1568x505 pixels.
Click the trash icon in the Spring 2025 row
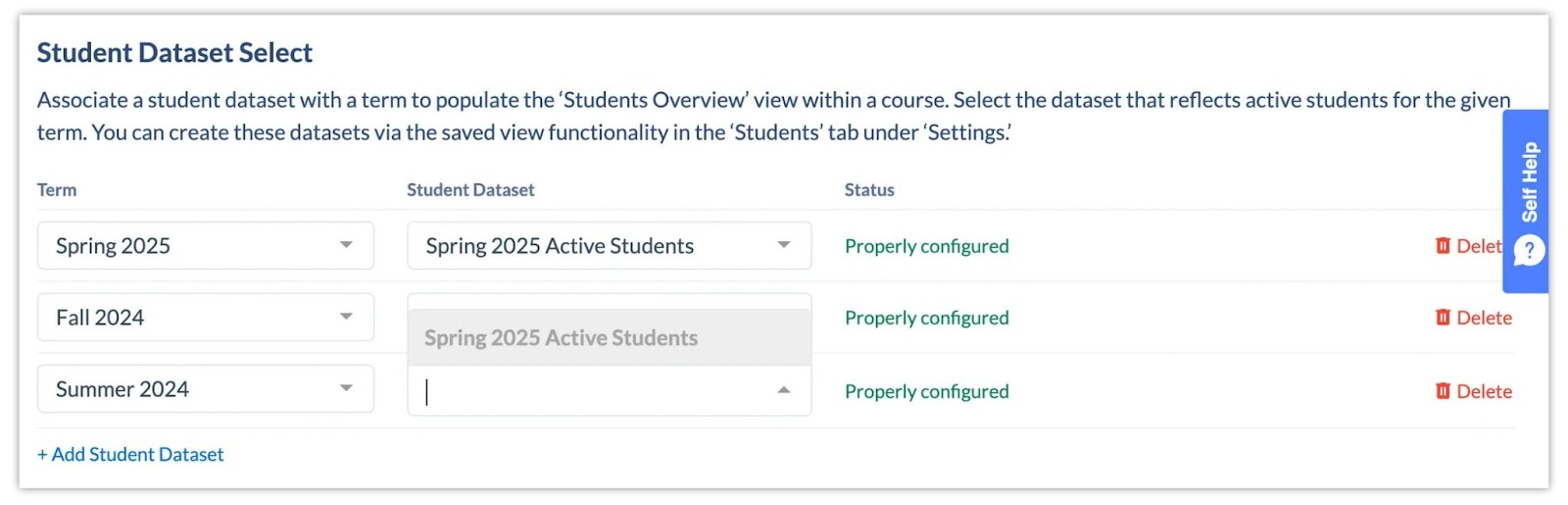pos(1443,246)
